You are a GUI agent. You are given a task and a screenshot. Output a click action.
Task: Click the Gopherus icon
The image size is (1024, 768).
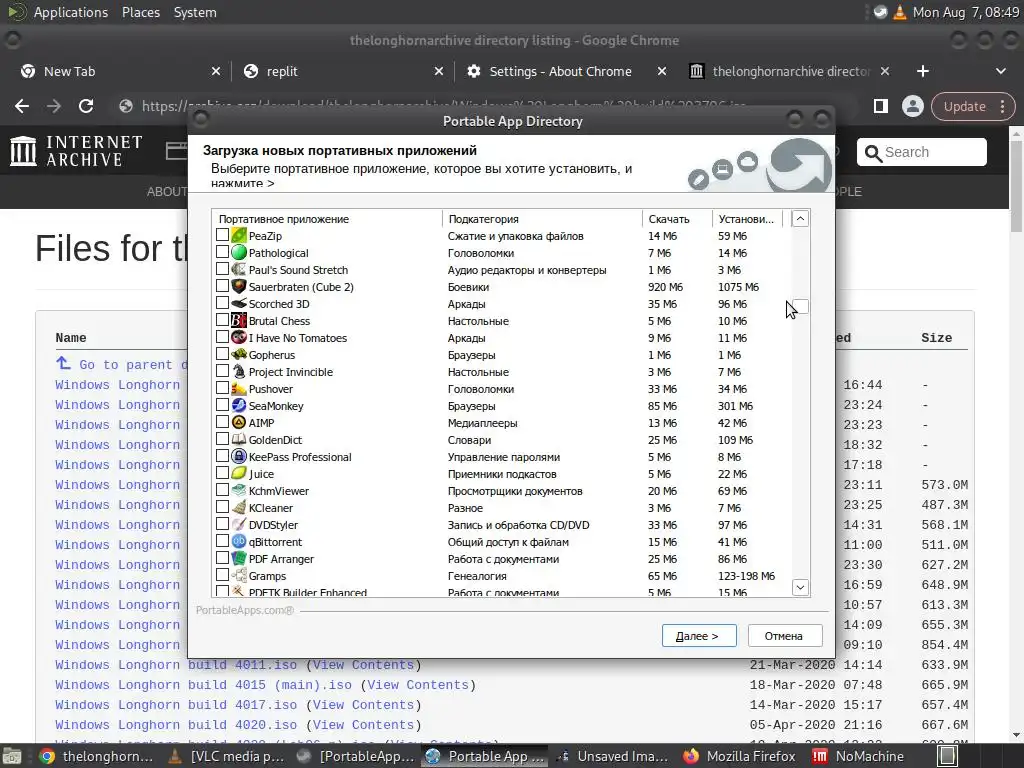(x=239, y=354)
